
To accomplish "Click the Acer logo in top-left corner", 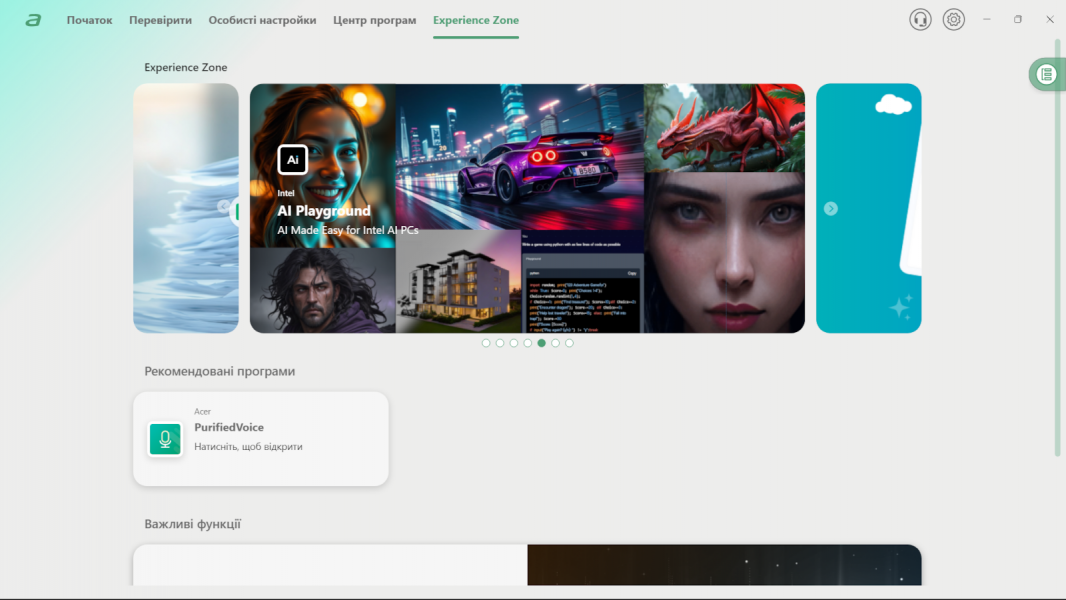I will [33, 20].
